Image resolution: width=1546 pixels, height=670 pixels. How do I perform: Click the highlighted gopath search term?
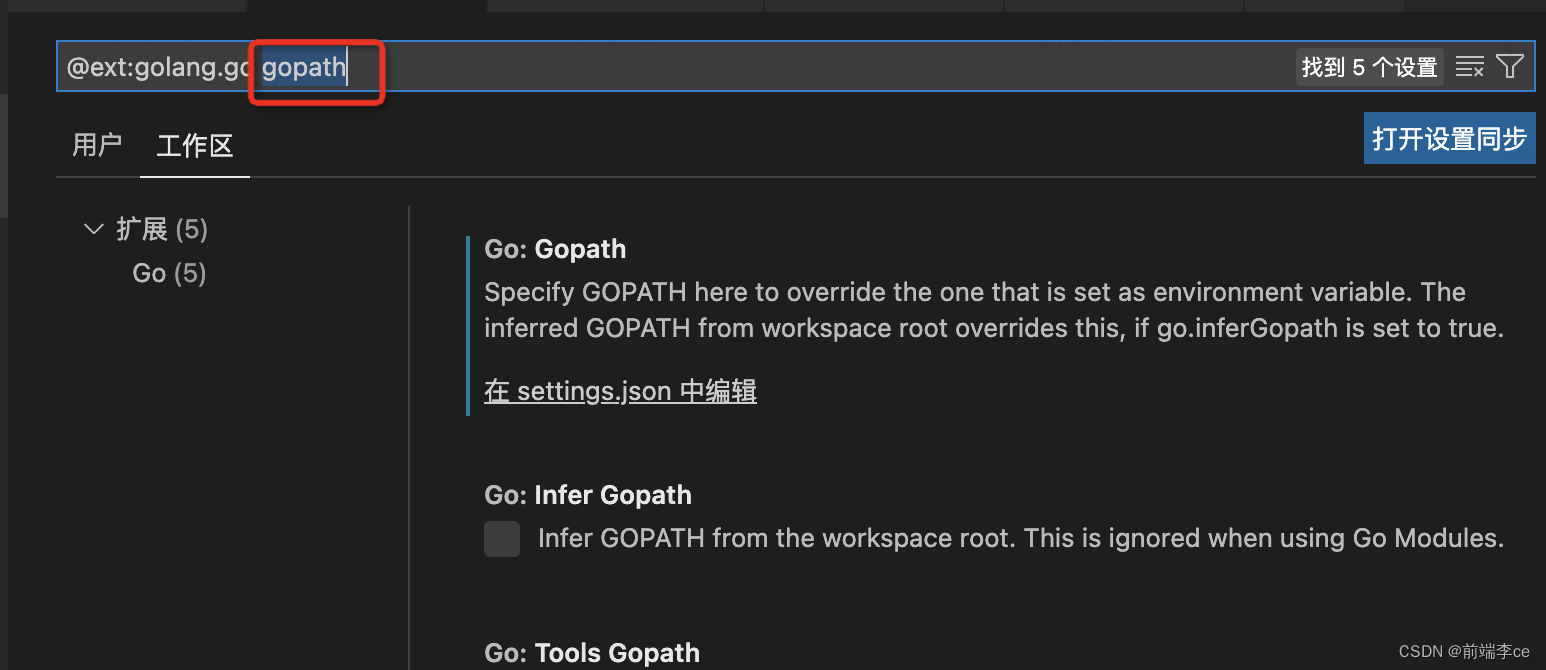(303, 67)
